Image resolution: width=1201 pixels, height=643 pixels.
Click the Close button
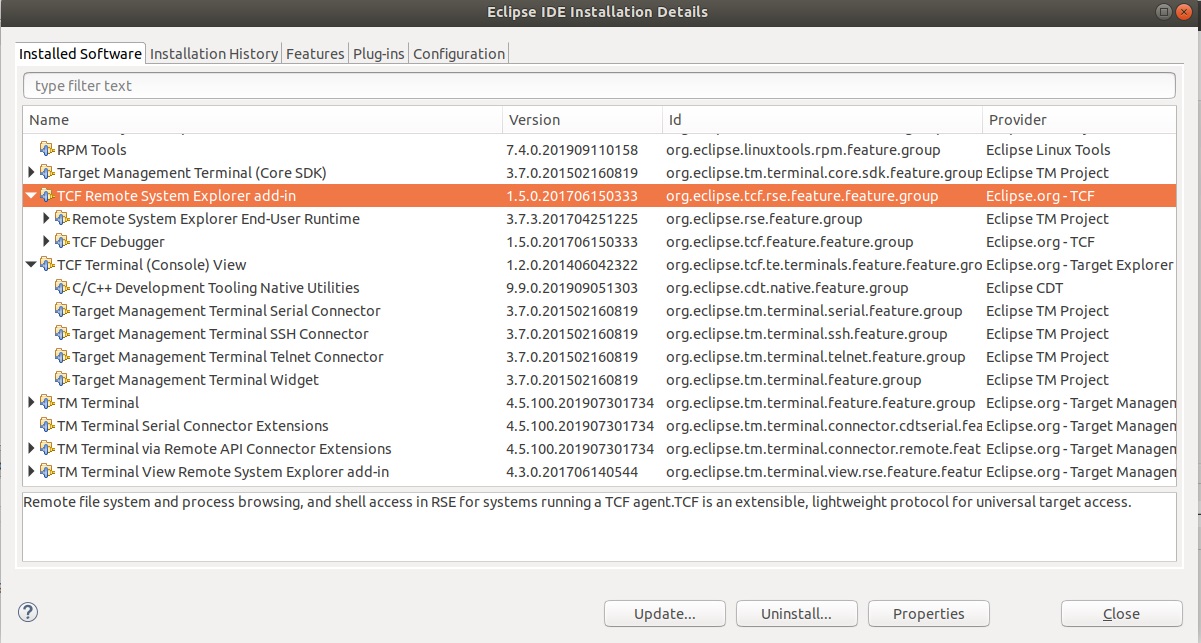coord(1121,613)
